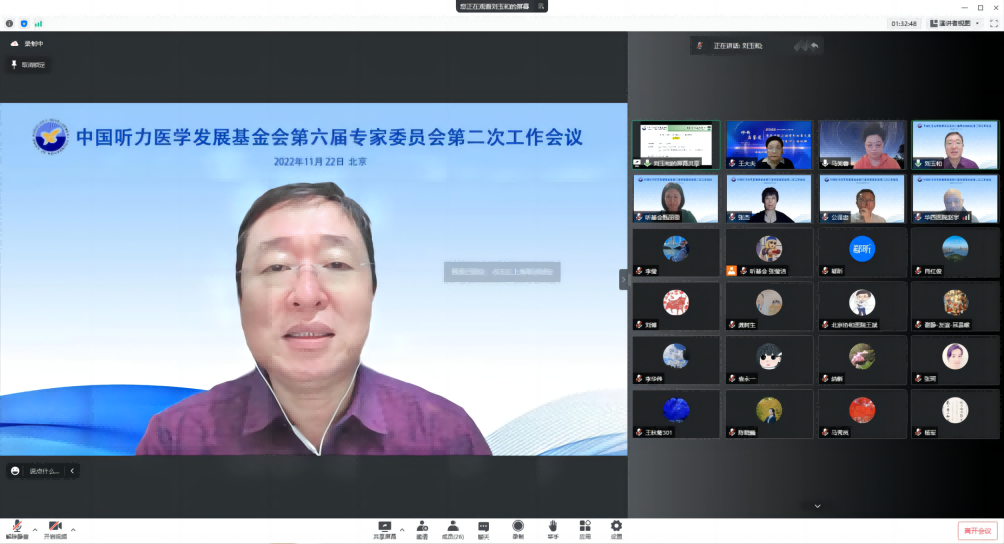Turn on the video camera
This screenshot has width=1004, height=544.
pyautogui.click(x=55, y=527)
